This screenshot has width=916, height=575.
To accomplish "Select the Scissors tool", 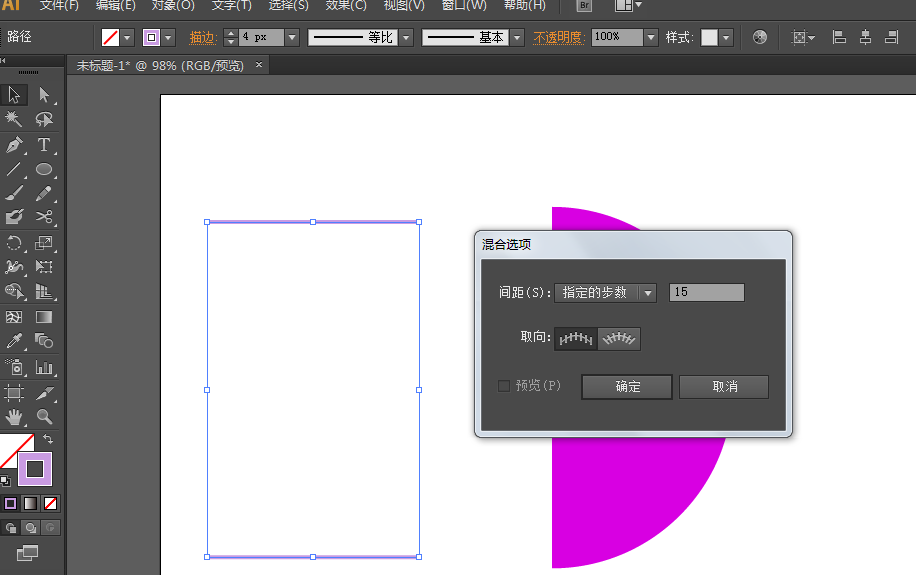I will (x=44, y=217).
